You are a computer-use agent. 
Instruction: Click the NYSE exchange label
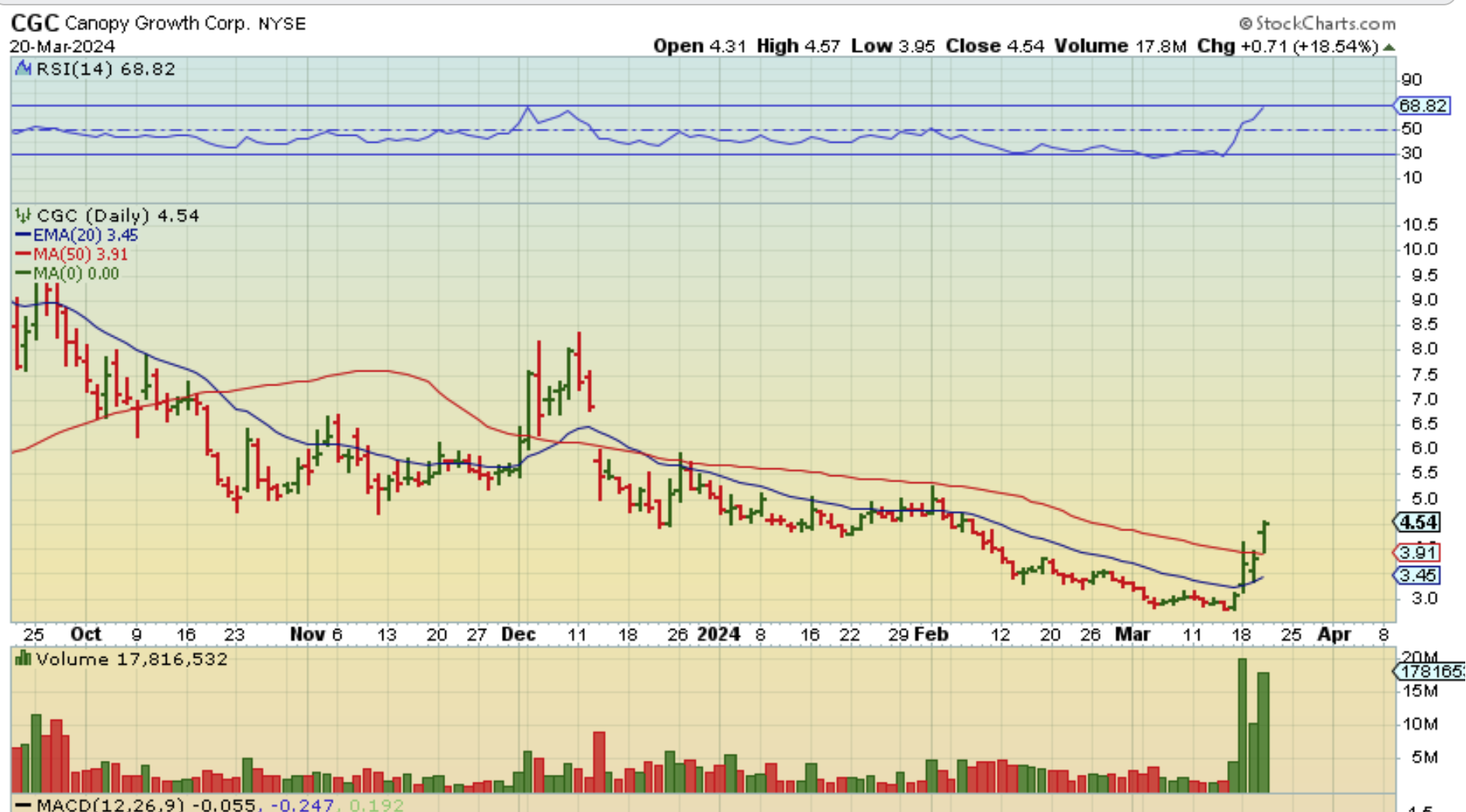tap(282, 24)
